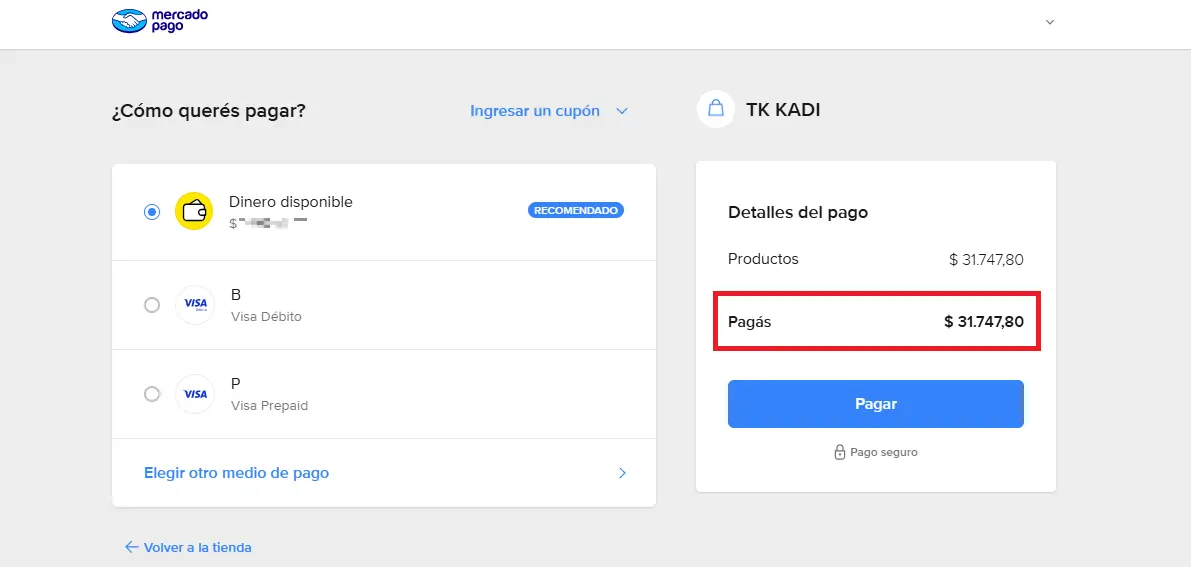Viewport: 1191px width, 567px height.
Task: Click the Visa Prepaid card logo
Action: (195, 394)
